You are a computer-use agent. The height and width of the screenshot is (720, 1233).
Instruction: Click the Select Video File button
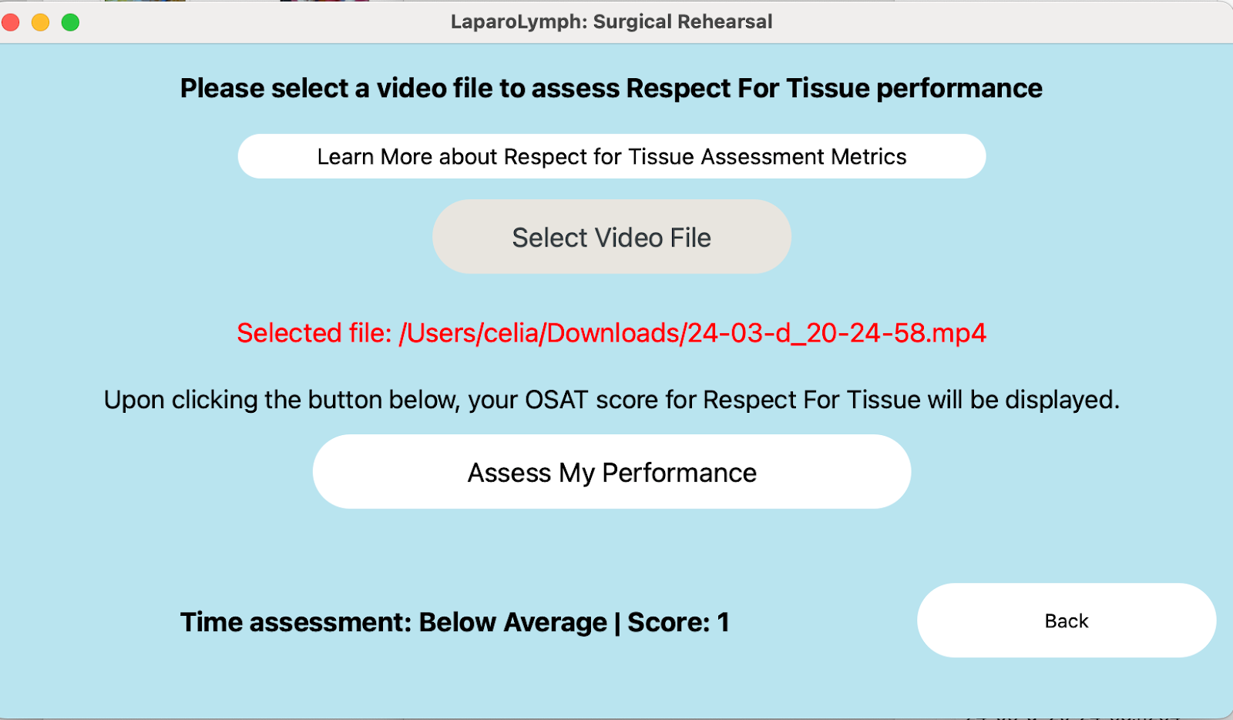click(x=611, y=237)
